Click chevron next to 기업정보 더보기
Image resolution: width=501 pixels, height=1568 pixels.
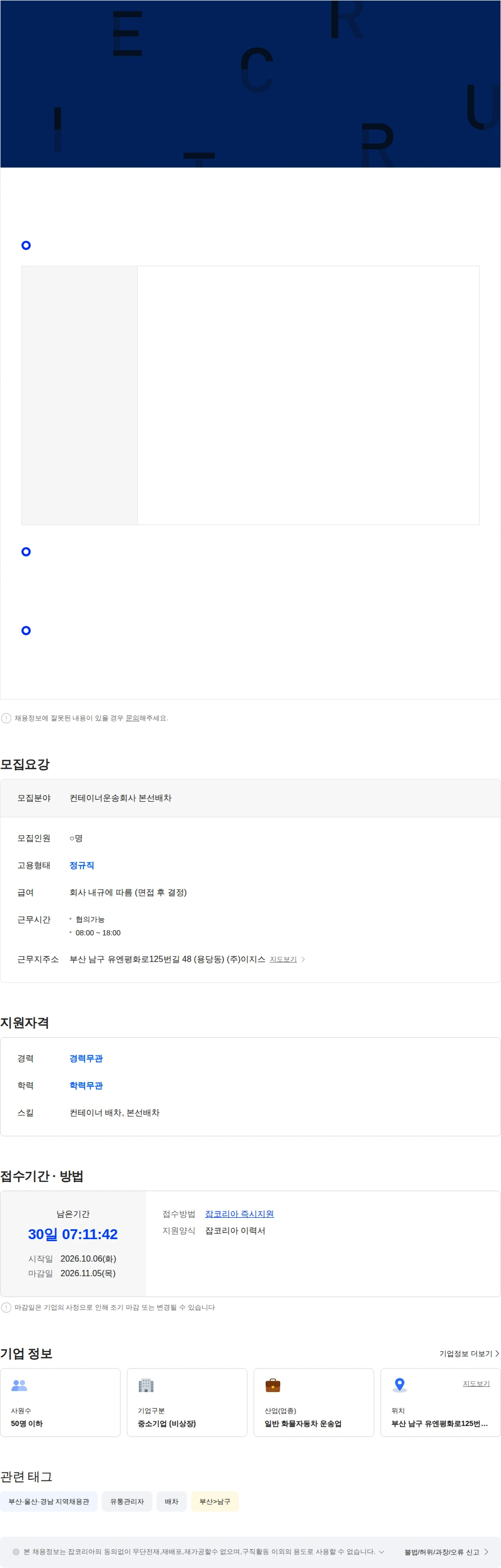point(497,1354)
